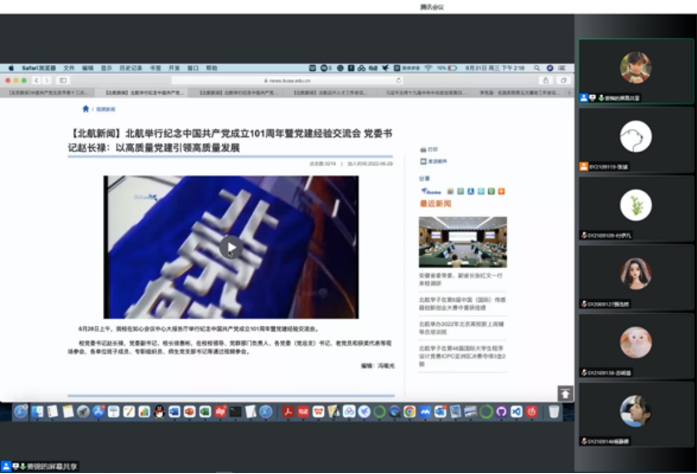Click the 最近新闻 meeting photo thumbnail
The width and height of the screenshot is (697, 474).
[462, 241]
